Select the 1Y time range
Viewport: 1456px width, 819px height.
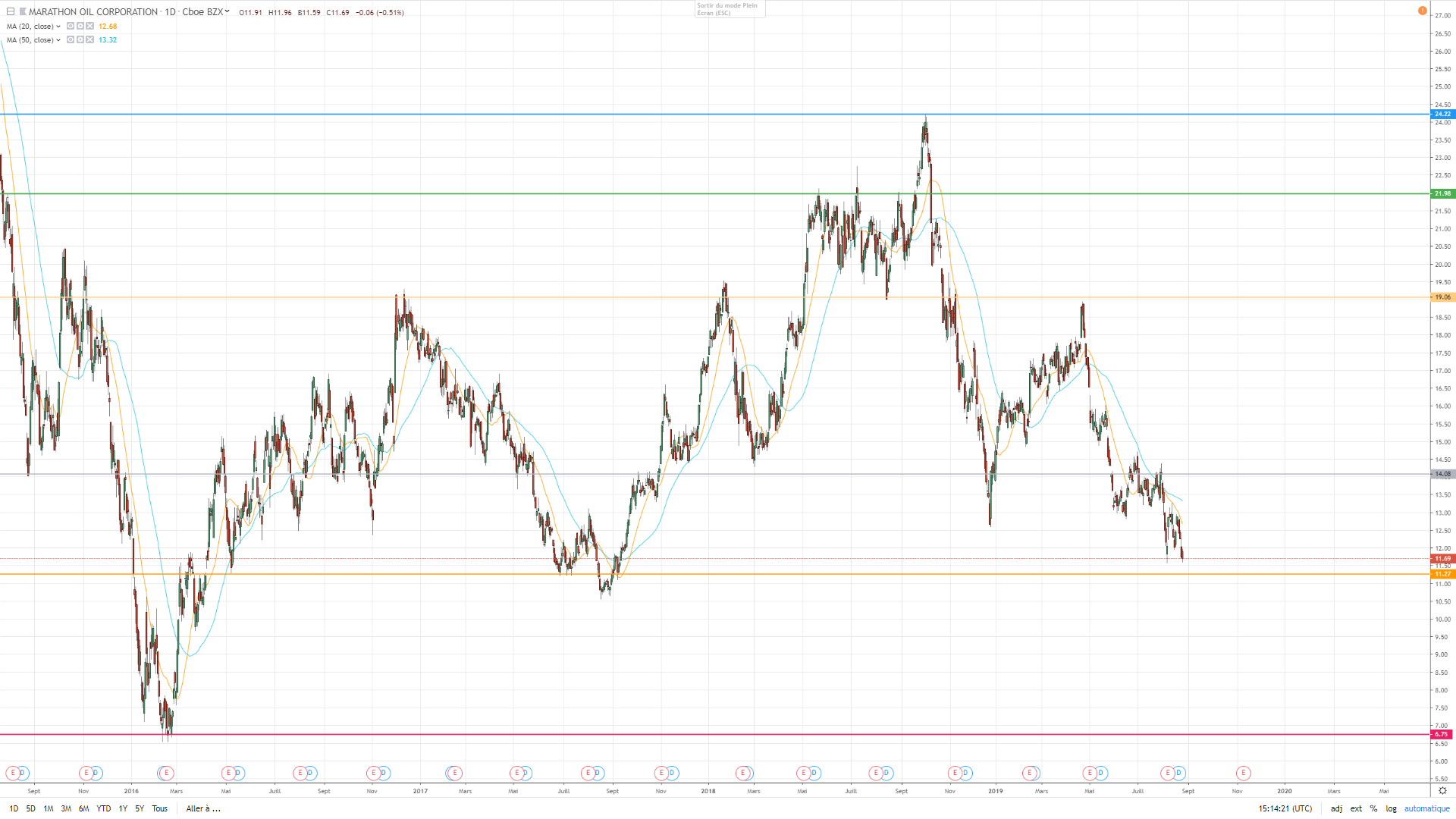click(x=123, y=809)
